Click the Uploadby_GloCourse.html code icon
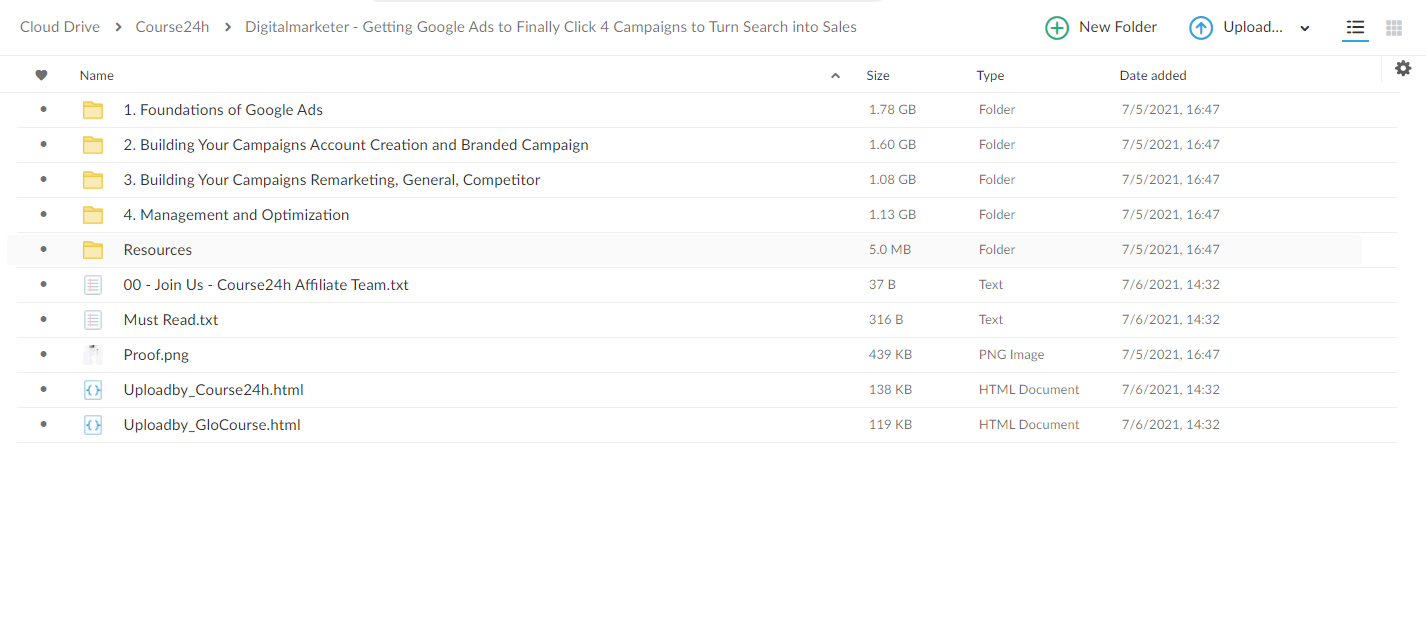Viewport: 1426px width, 630px height. (93, 425)
